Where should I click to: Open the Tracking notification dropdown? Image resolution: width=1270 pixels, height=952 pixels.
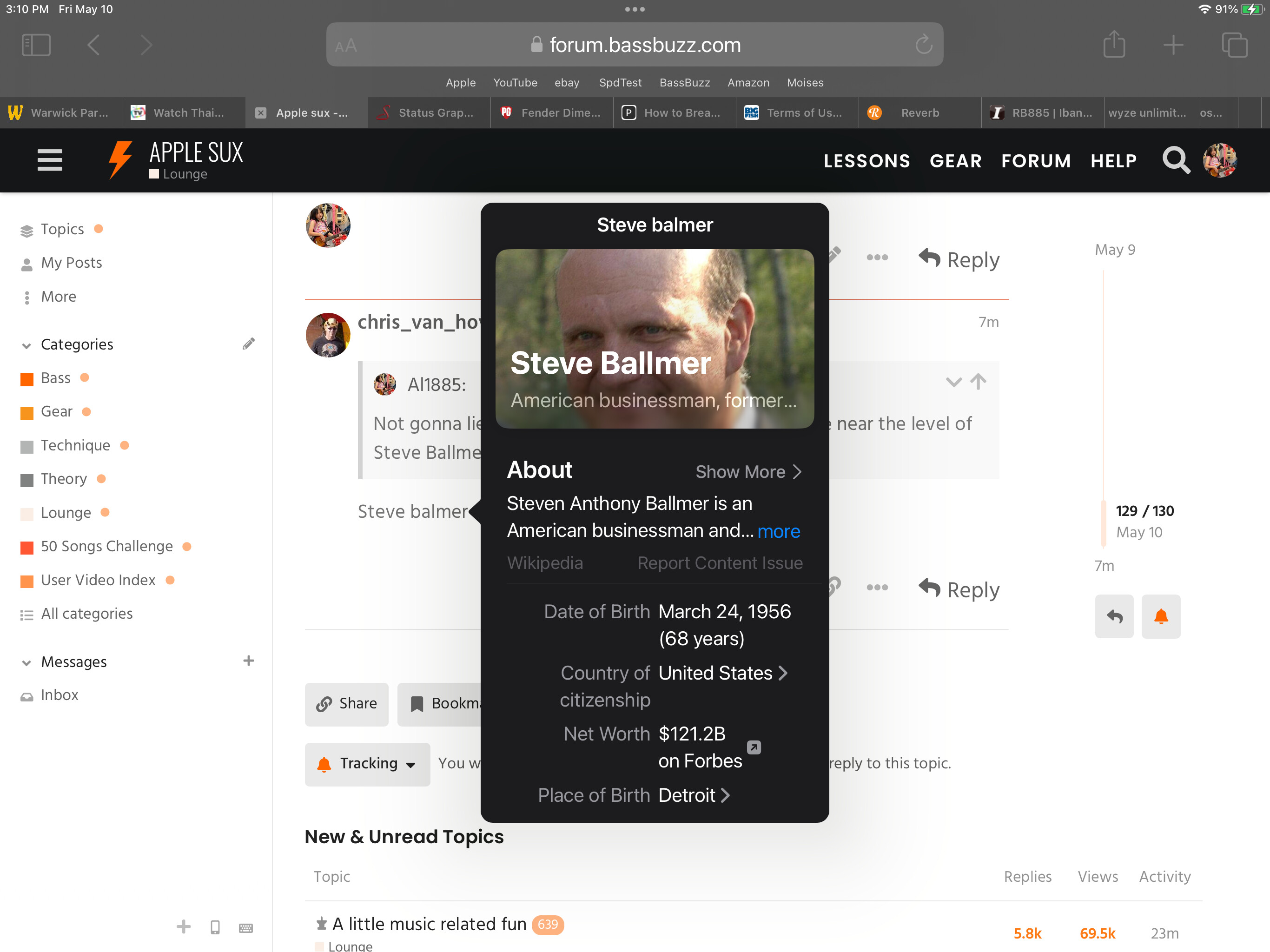click(367, 764)
